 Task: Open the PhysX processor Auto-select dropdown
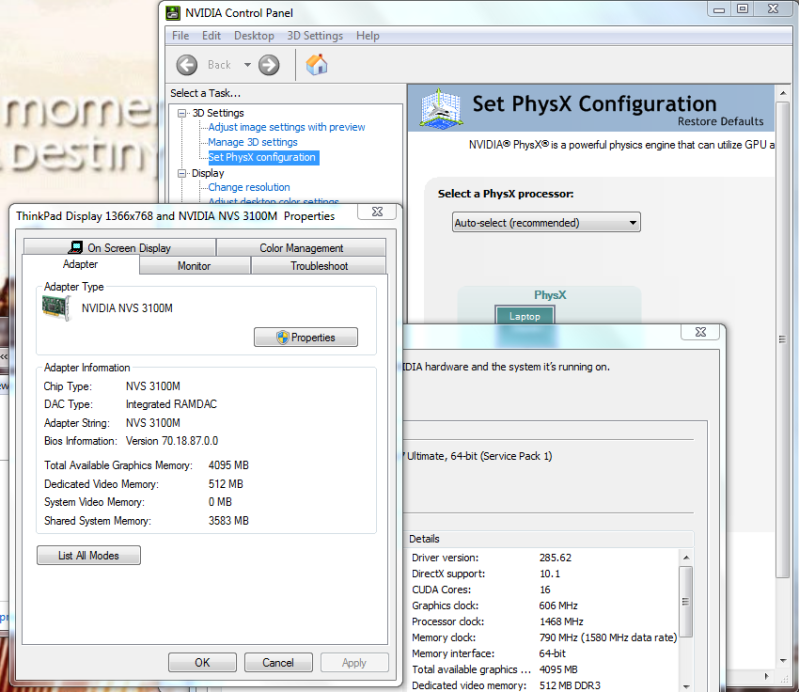(x=546, y=223)
